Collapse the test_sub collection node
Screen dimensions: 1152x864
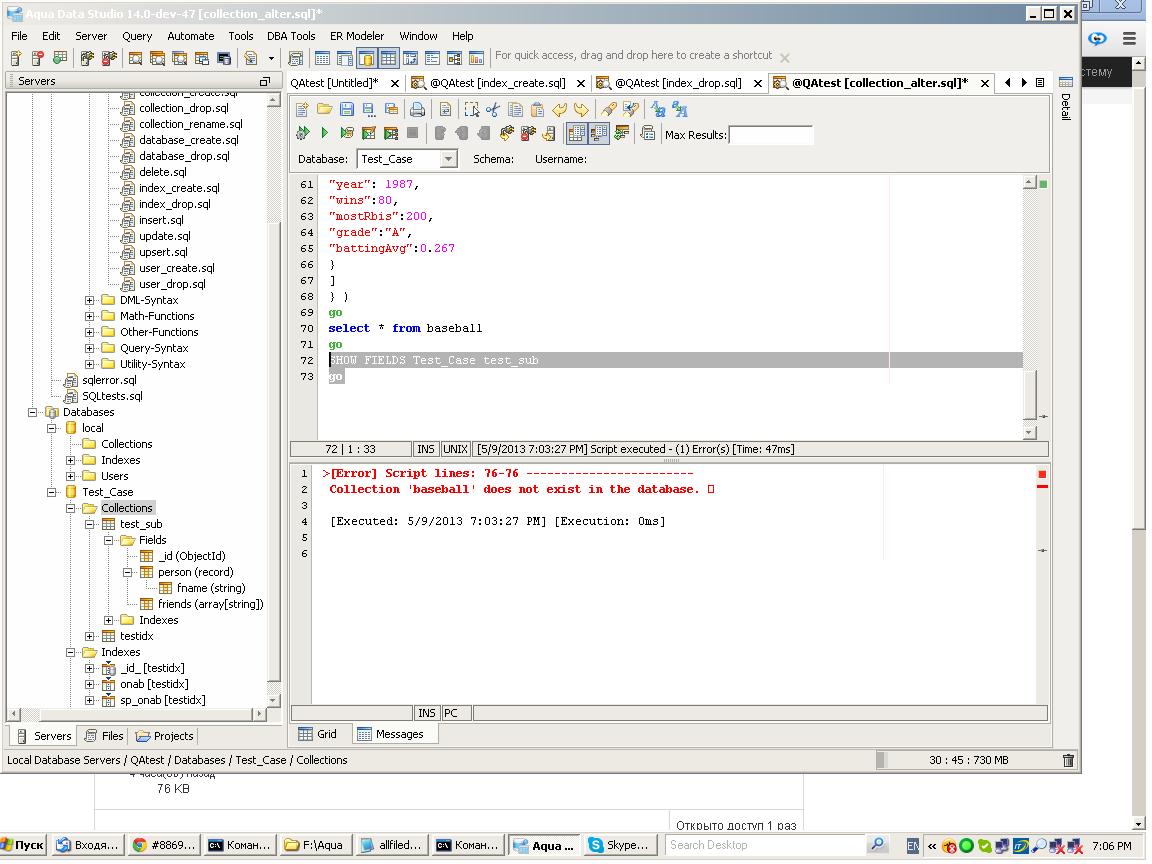(x=90, y=524)
